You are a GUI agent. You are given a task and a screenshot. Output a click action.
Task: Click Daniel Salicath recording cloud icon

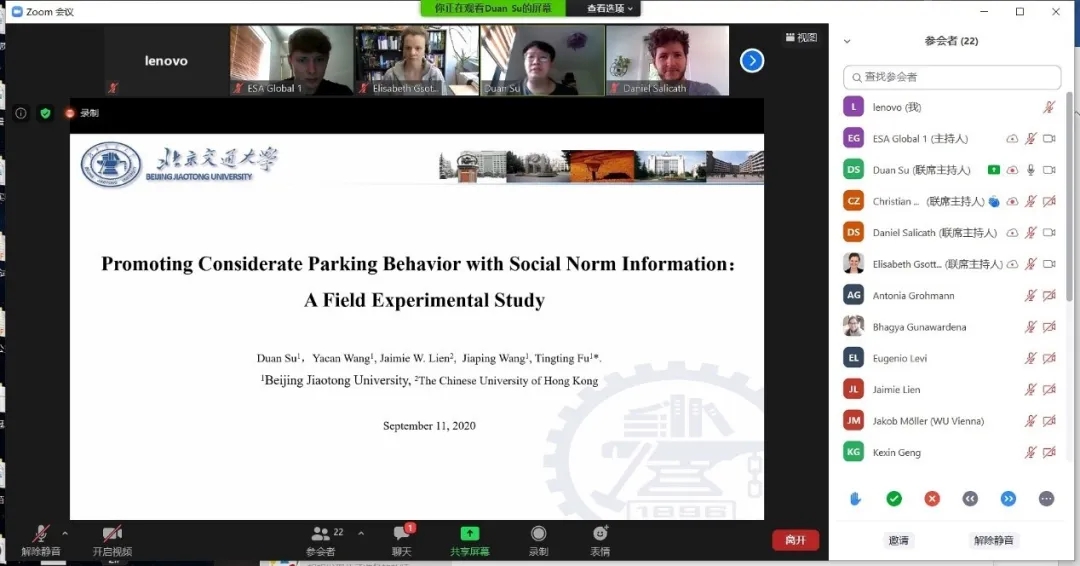[x=1012, y=233]
